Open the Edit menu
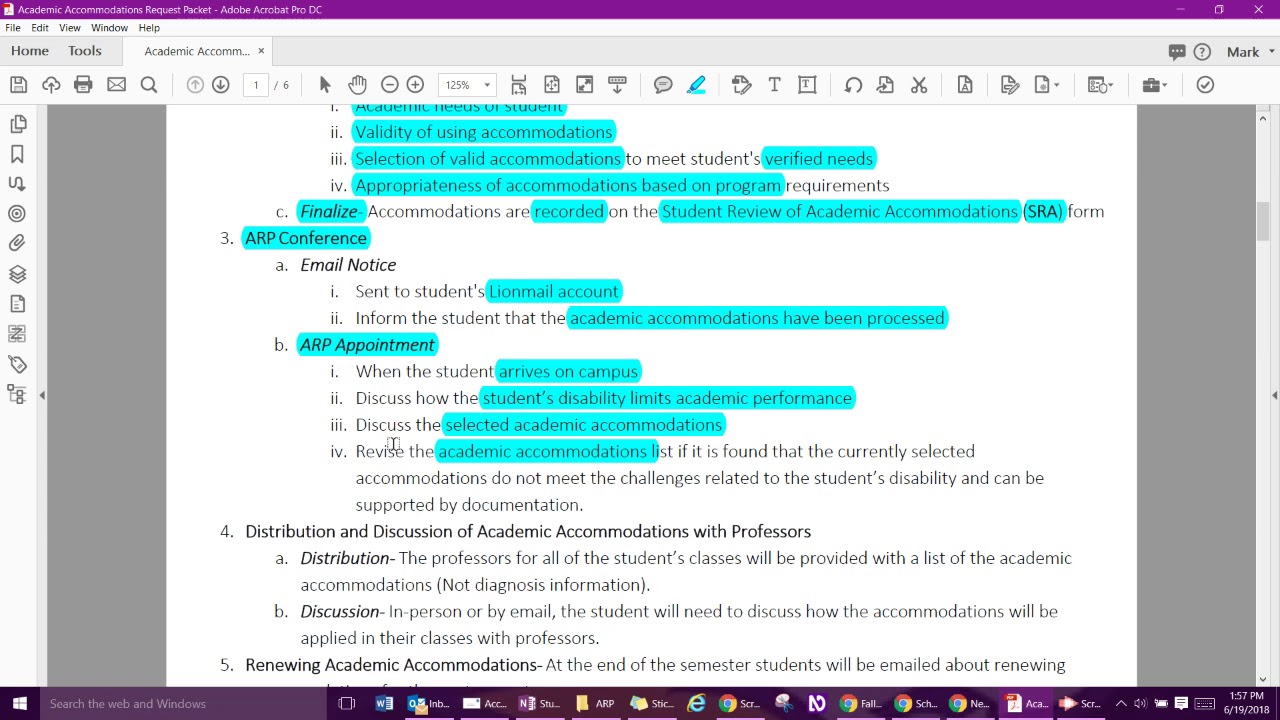Screen dimensions: 1280x720 tap(40, 28)
